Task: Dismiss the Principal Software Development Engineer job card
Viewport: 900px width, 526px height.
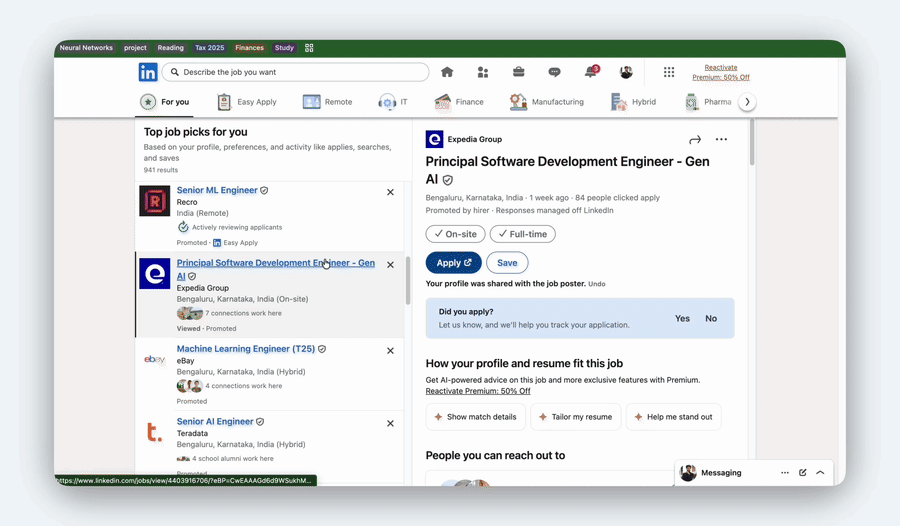Action: pos(390,265)
